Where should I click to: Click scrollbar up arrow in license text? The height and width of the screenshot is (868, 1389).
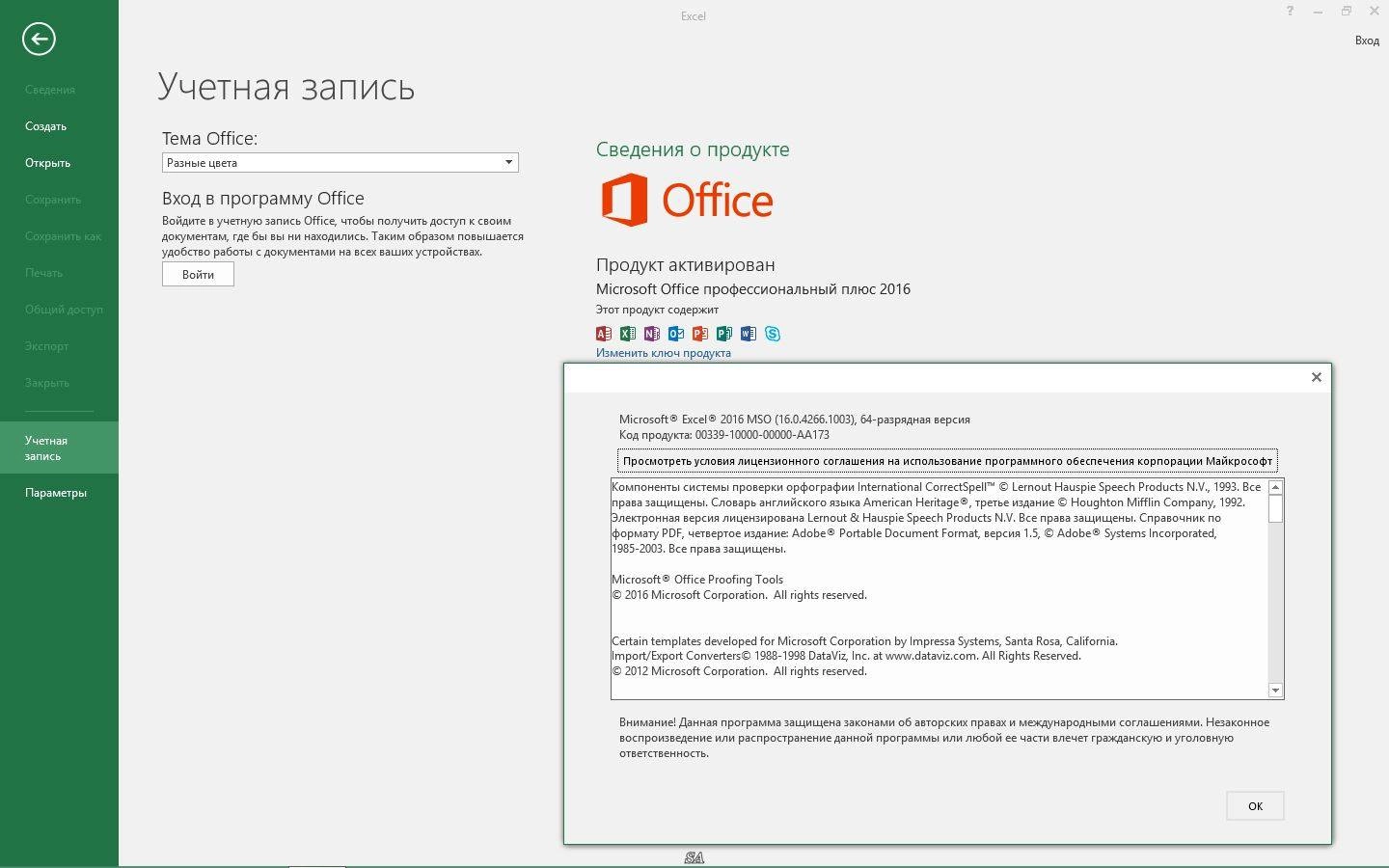click(x=1275, y=487)
